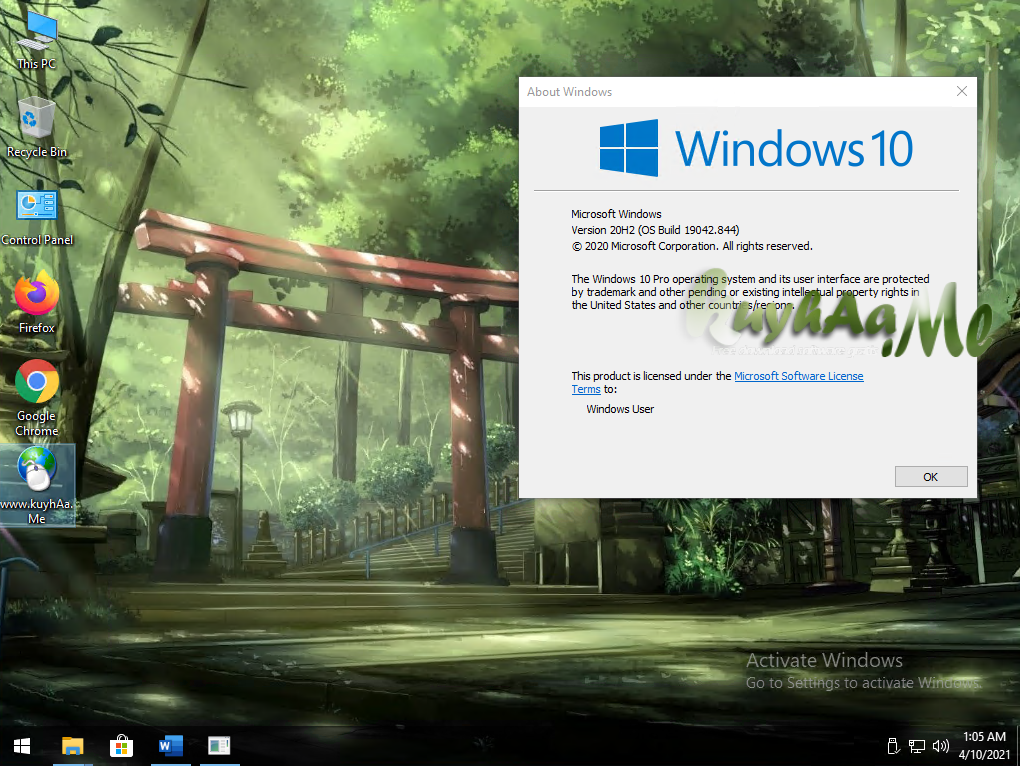Viewport: 1020px width, 766px height.
Task: Open Microsoft Store from the taskbar
Action: pos(121,746)
